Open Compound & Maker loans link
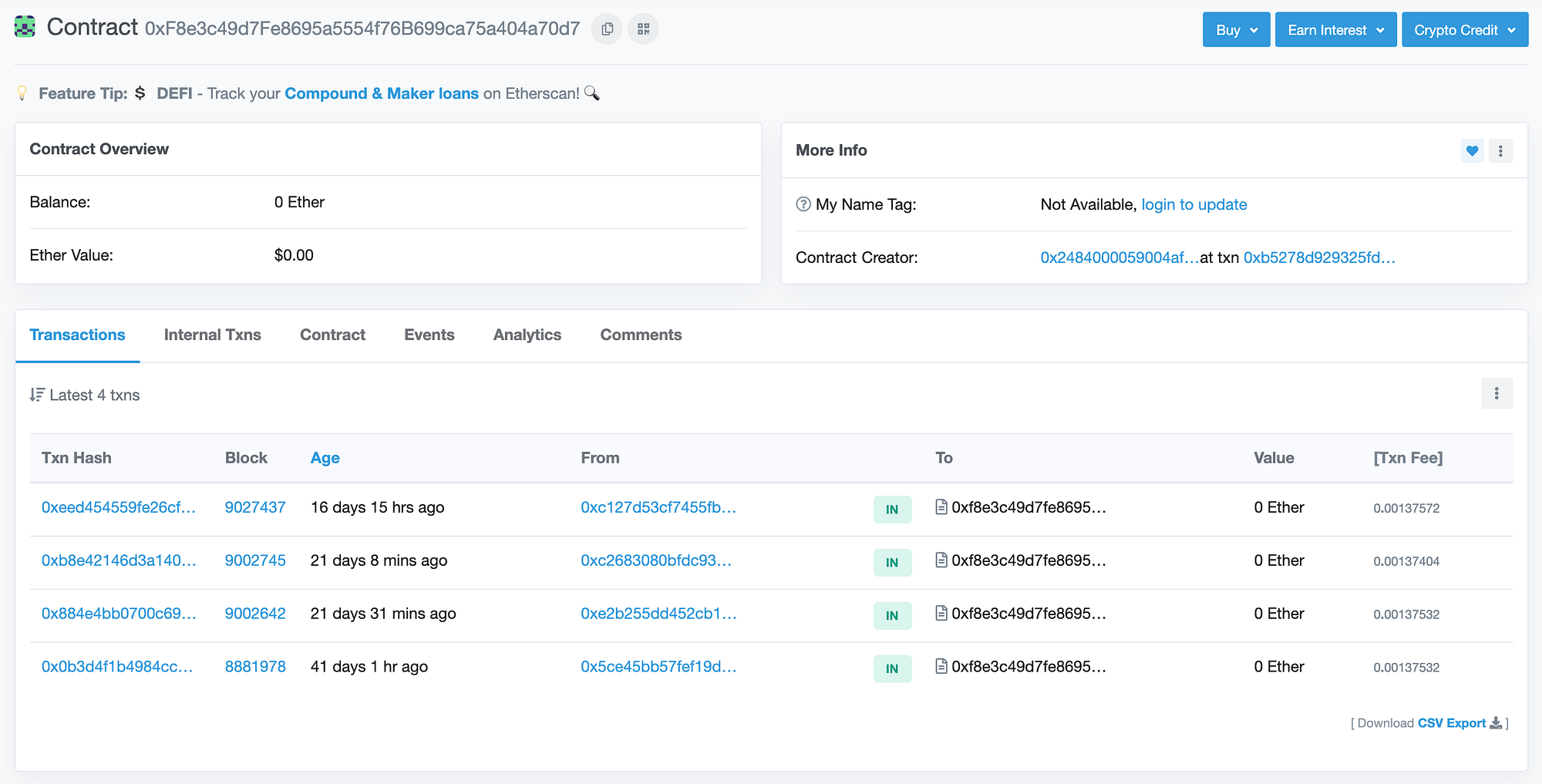 pyautogui.click(x=382, y=93)
